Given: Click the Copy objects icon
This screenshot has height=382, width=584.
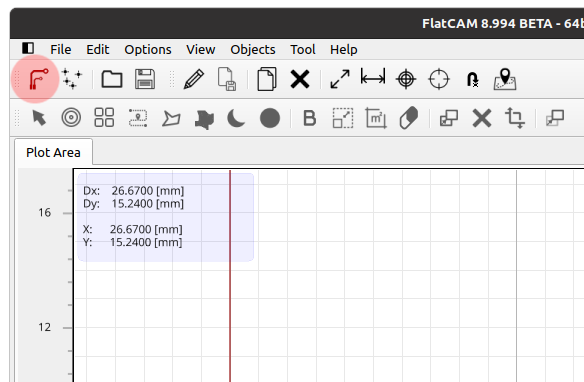Looking at the screenshot, I should (267, 79).
